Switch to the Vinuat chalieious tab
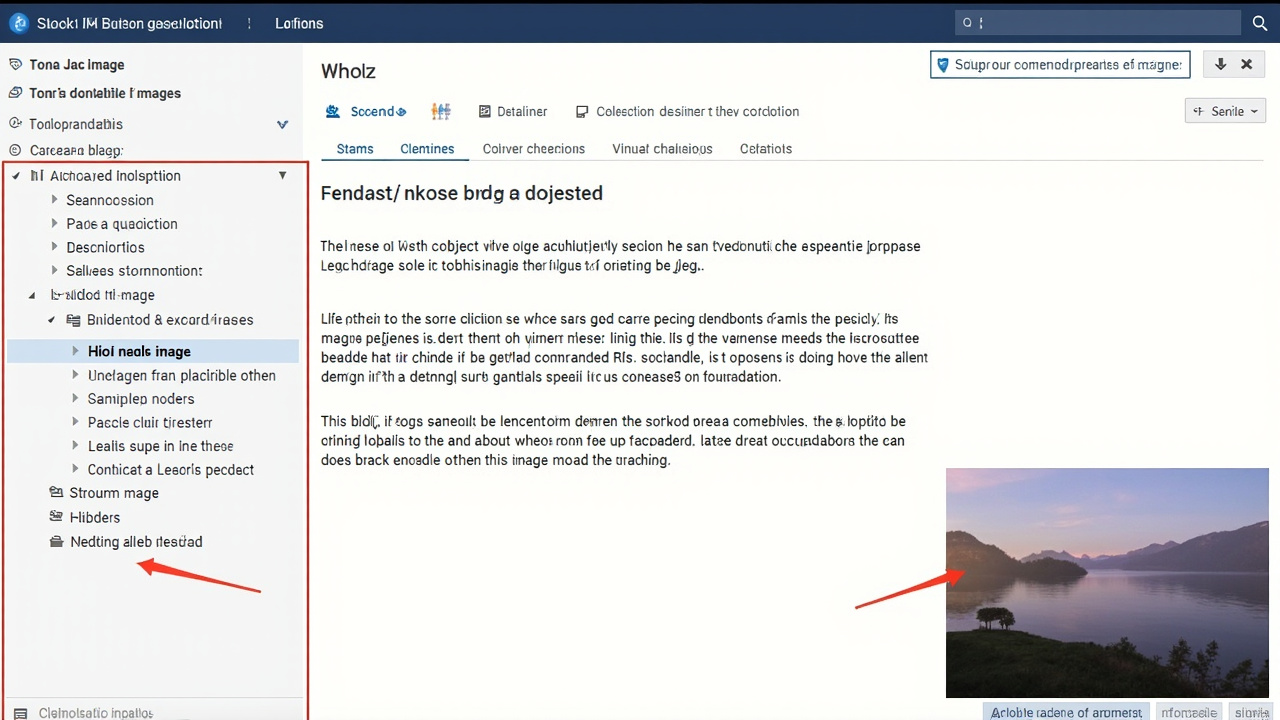Screen dimensions: 1280x720 (662, 149)
